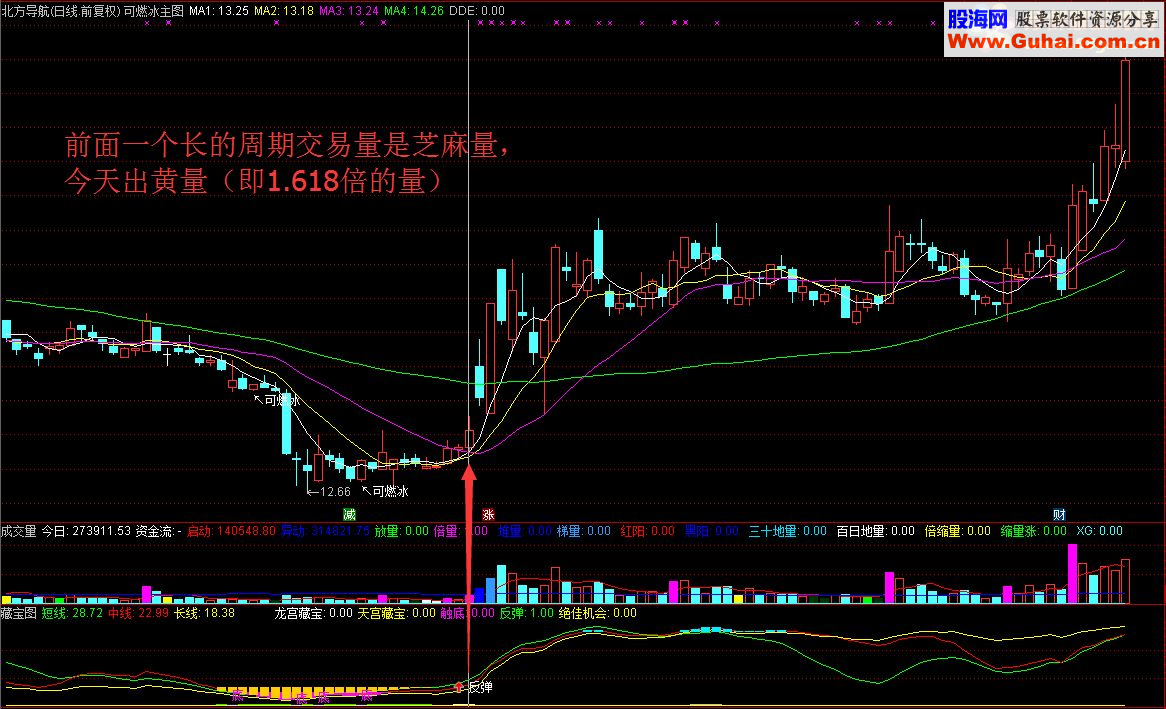Click the 减 marker below the chart

tap(349, 515)
